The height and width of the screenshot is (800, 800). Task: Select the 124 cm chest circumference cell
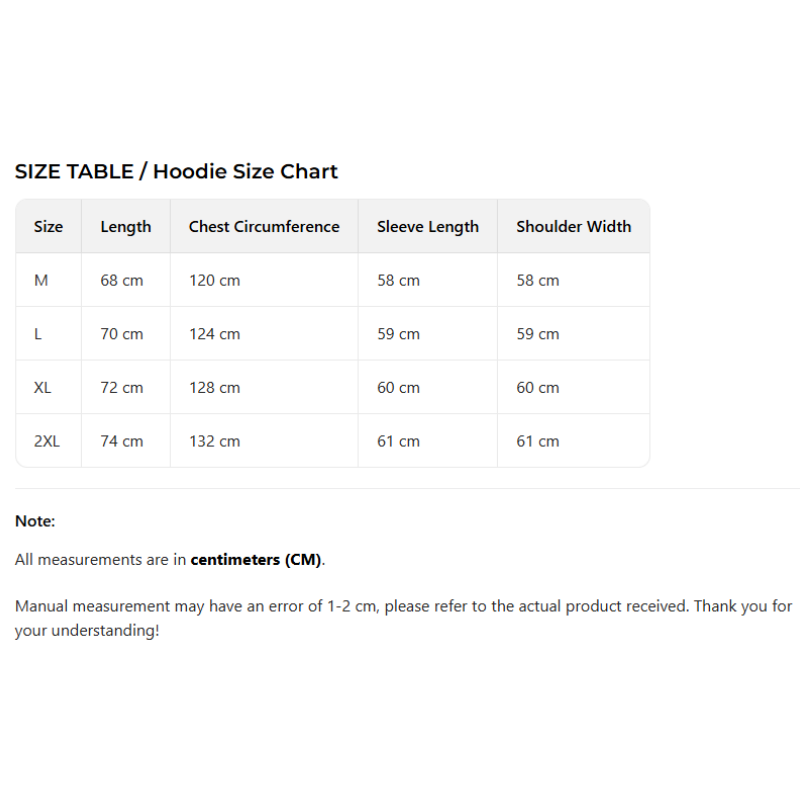tap(215, 334)
